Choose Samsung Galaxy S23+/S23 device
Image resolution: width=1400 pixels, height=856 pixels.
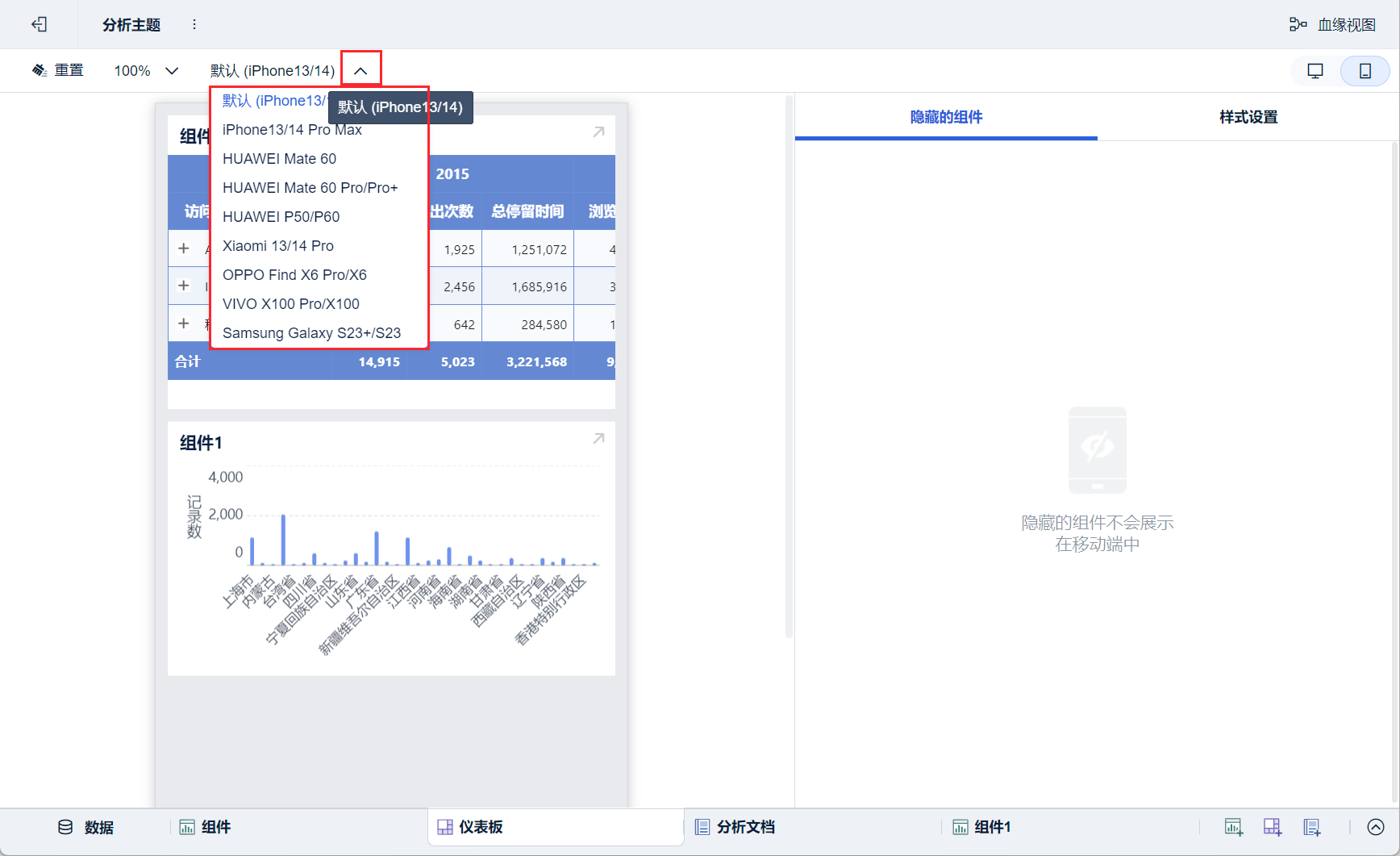319,332
